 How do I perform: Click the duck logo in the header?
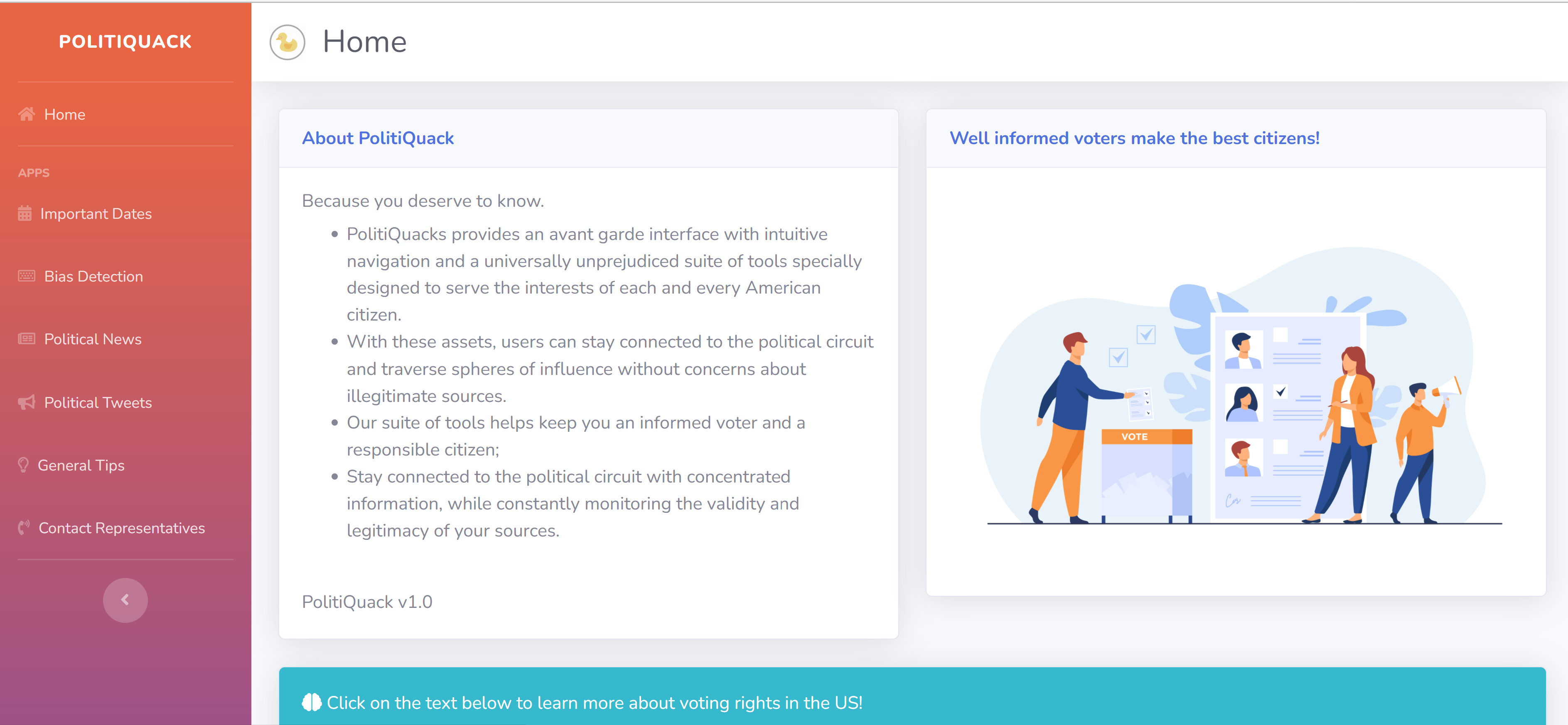pyautogui.click(x=288, y=42)
